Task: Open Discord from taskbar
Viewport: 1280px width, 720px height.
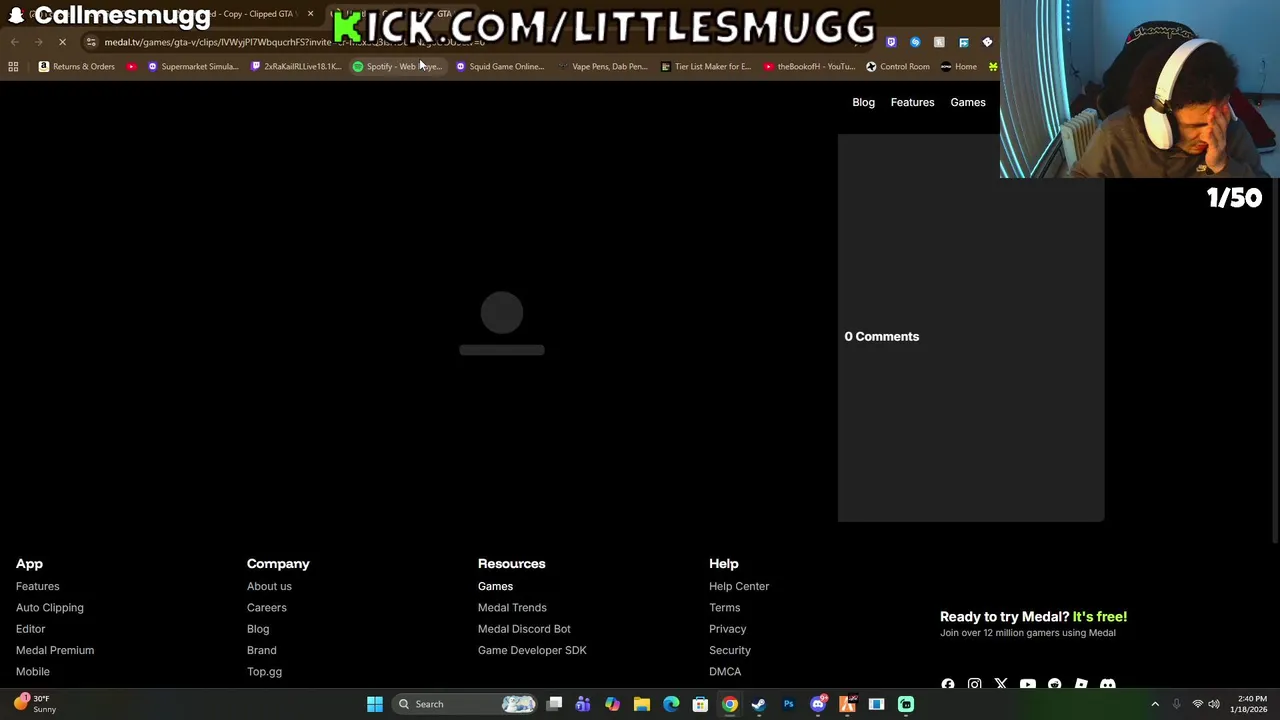Action: pyautogui.click(x=818, y=704)
